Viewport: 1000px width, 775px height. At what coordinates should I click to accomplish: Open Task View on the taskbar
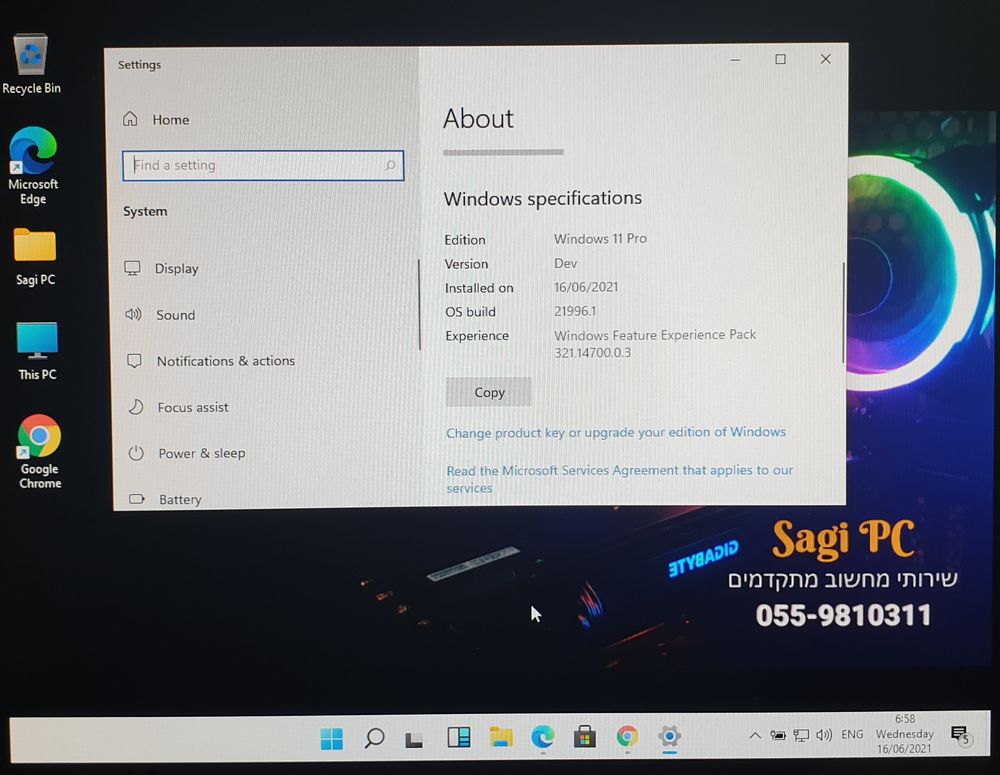[414, 740]
